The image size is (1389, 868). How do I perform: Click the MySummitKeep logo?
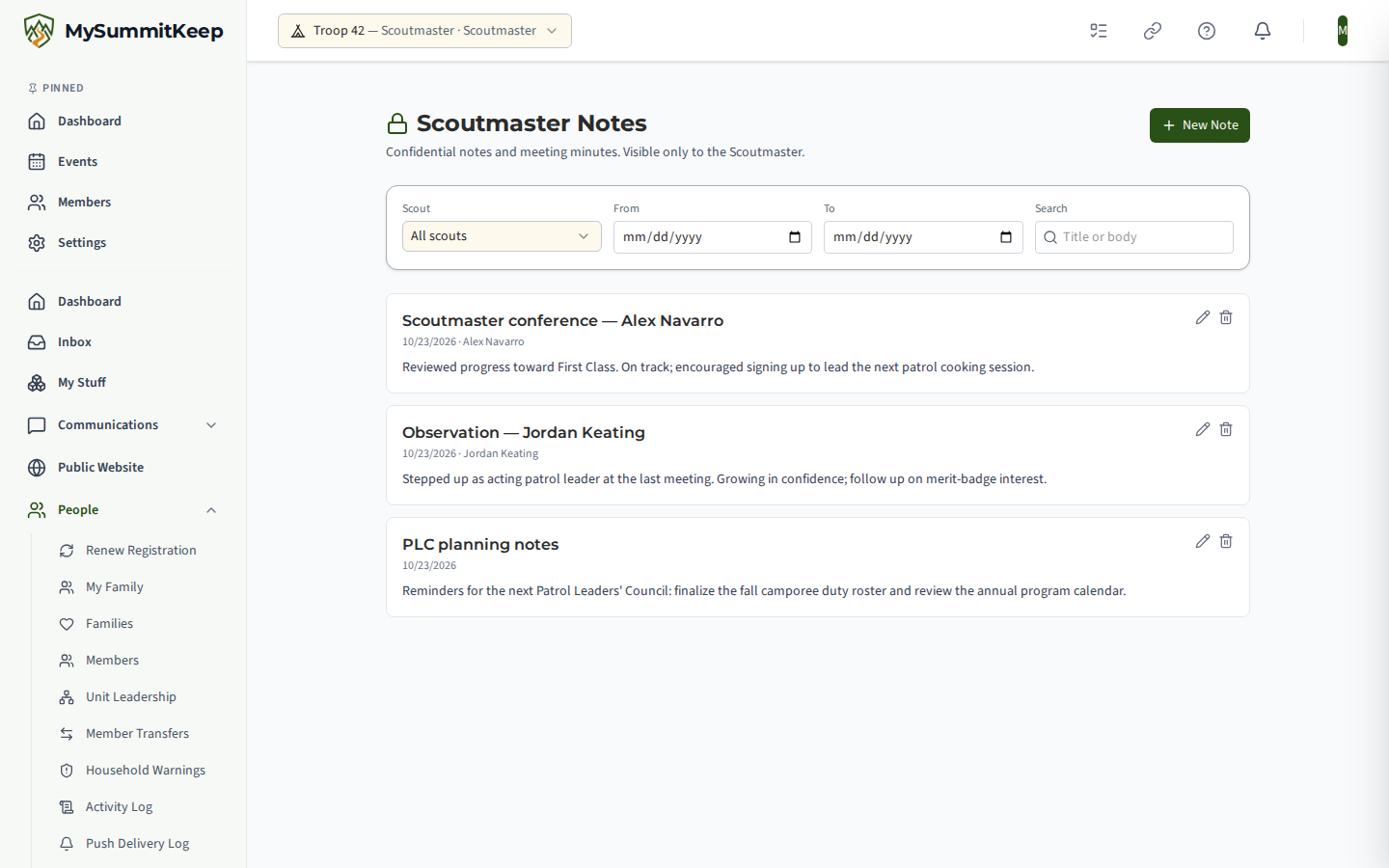[123, 31]
